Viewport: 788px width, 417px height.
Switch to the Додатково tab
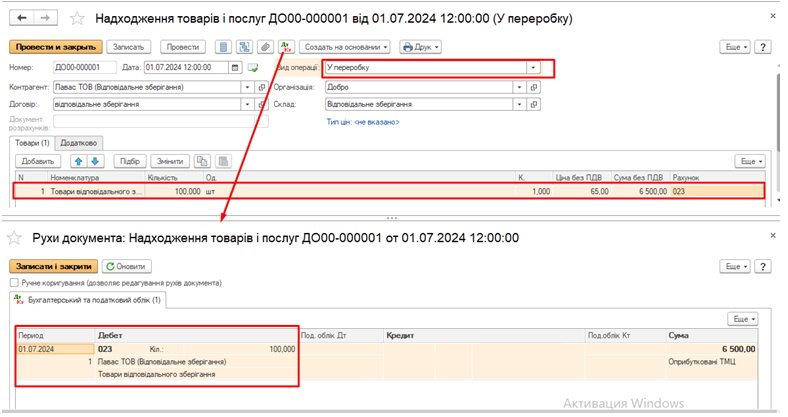[78, 143]
